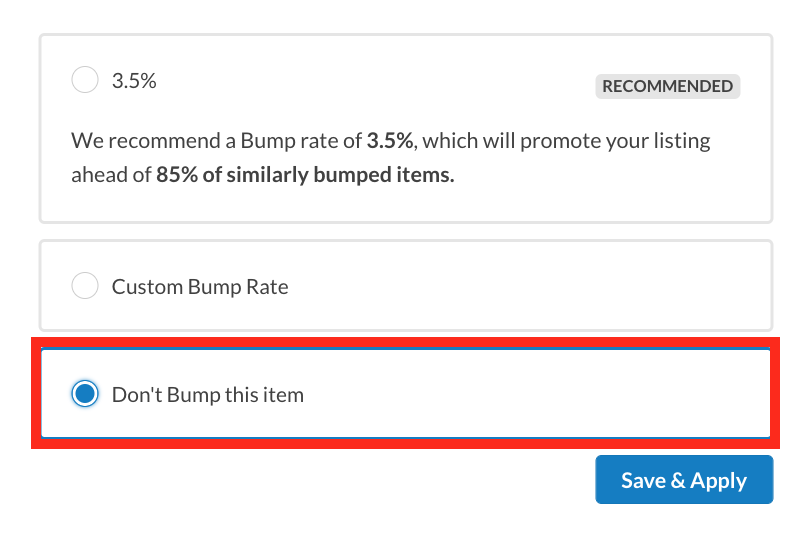Click the bold "3.5%" in the recommendation sentence
812x545 pixels.
click(389, 140)
